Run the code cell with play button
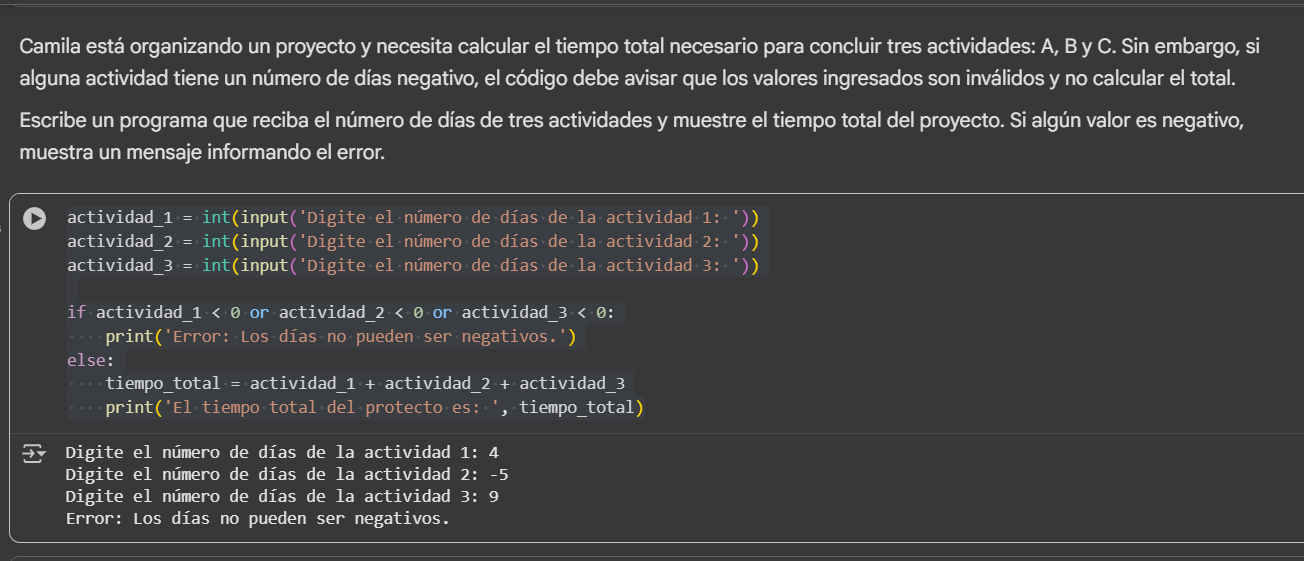 click(x=35, y=218)
